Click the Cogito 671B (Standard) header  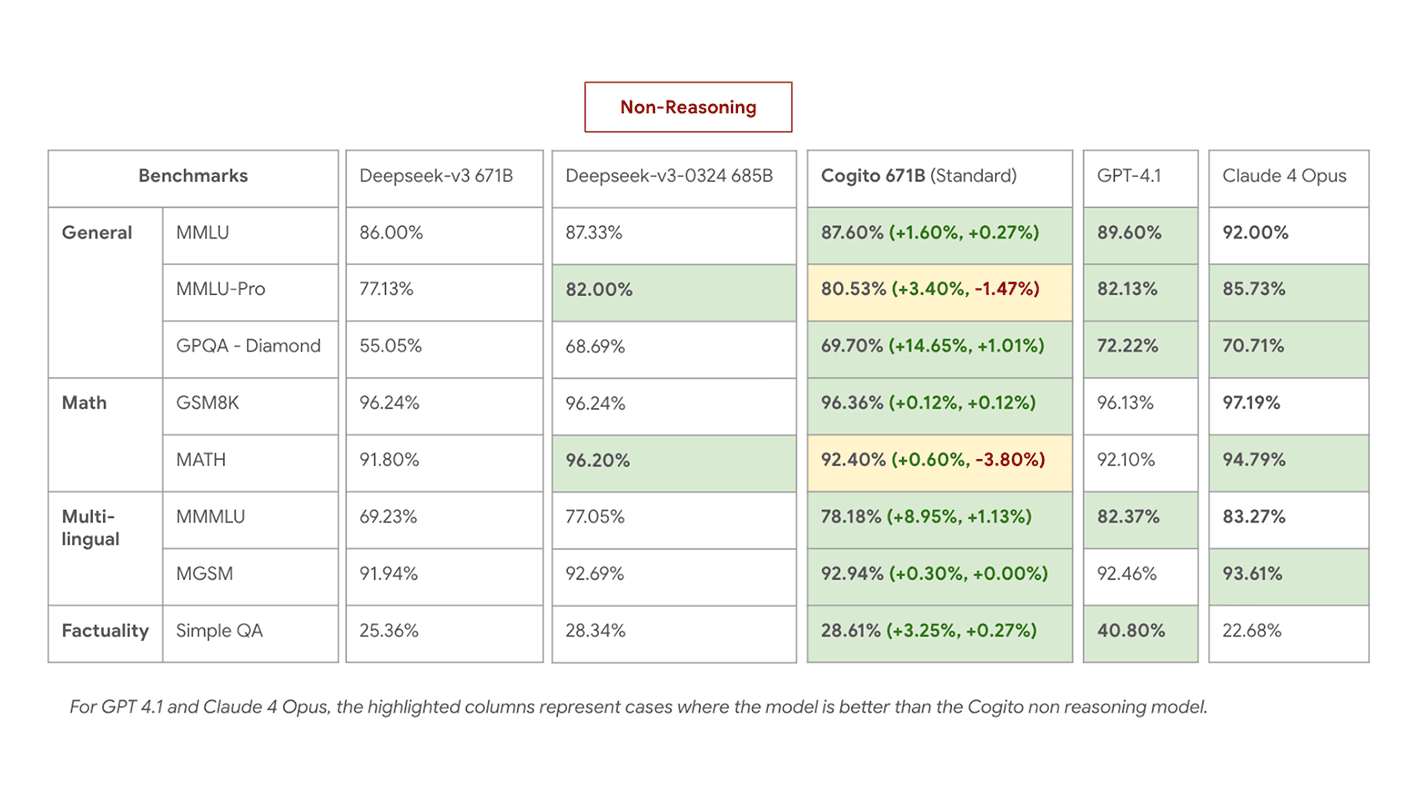point(916,176)
